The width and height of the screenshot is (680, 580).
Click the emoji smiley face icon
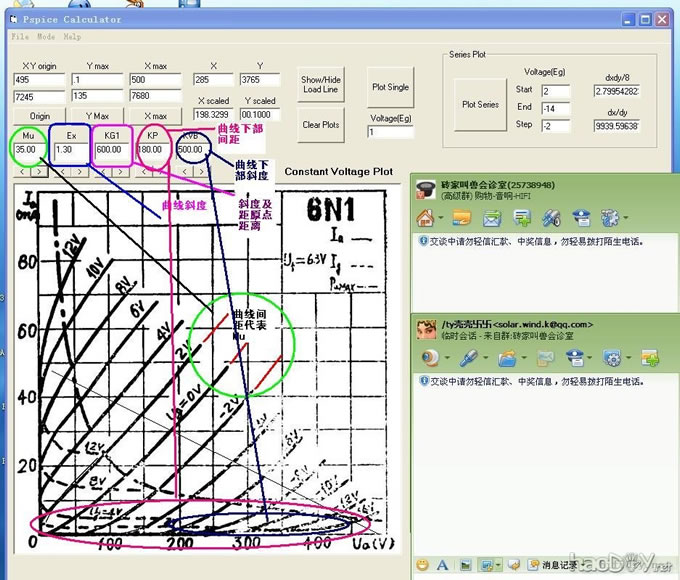tap(422, 567)
